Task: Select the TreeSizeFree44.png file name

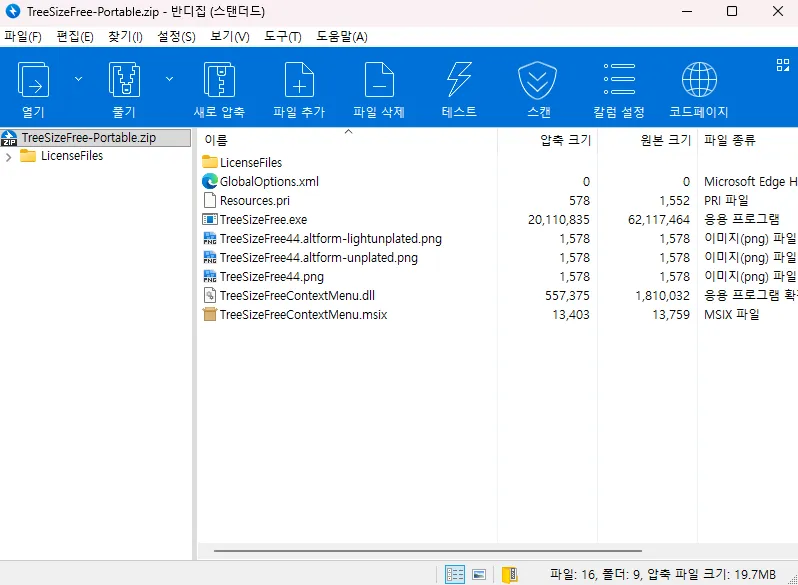Action: (272, 276)
